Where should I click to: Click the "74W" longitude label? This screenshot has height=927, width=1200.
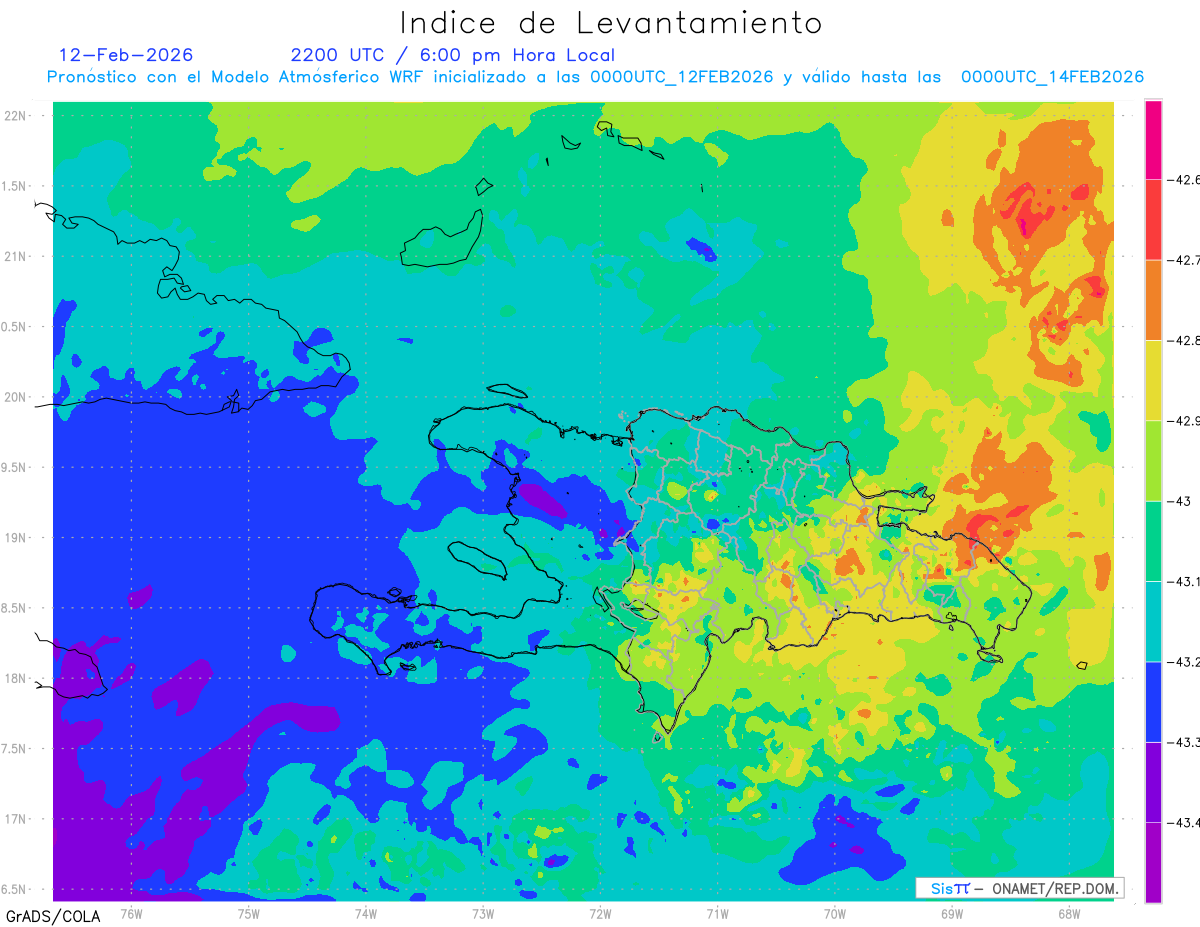click(x=365, y=914)
